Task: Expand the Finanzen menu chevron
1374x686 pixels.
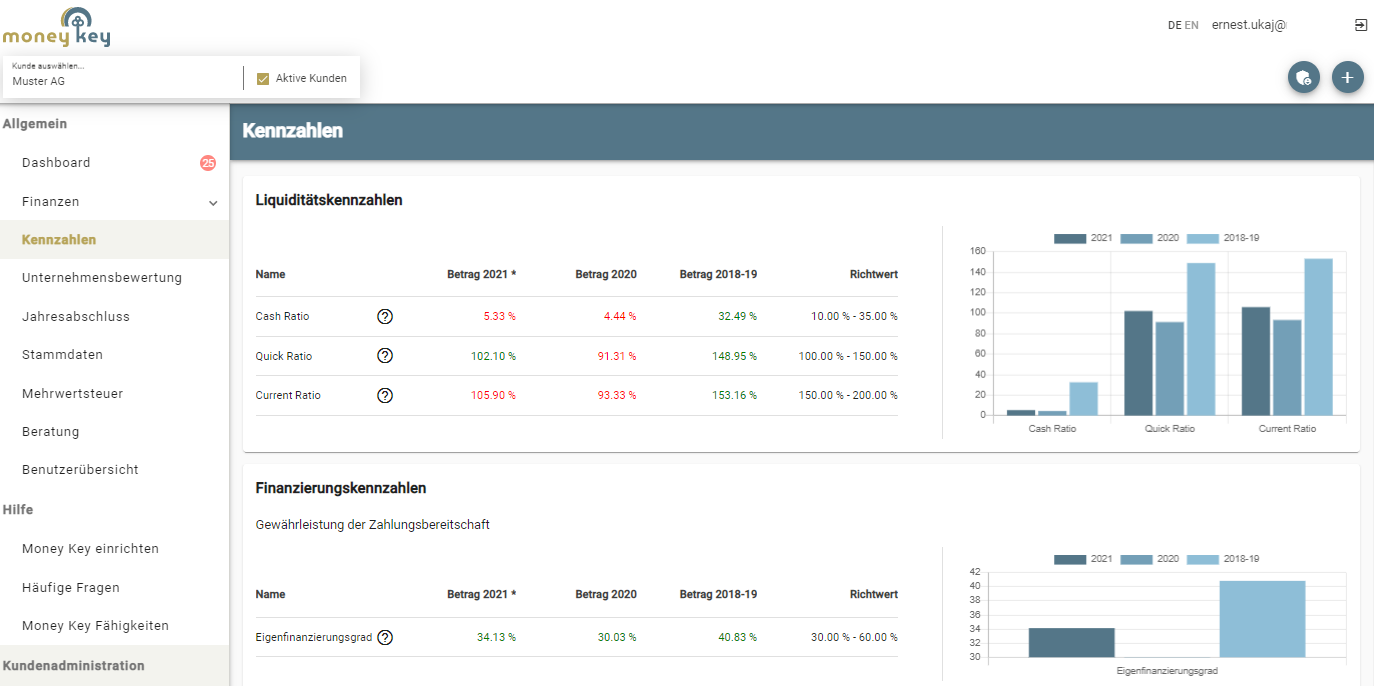Action: pyautogui.click(x=213, y=203)
